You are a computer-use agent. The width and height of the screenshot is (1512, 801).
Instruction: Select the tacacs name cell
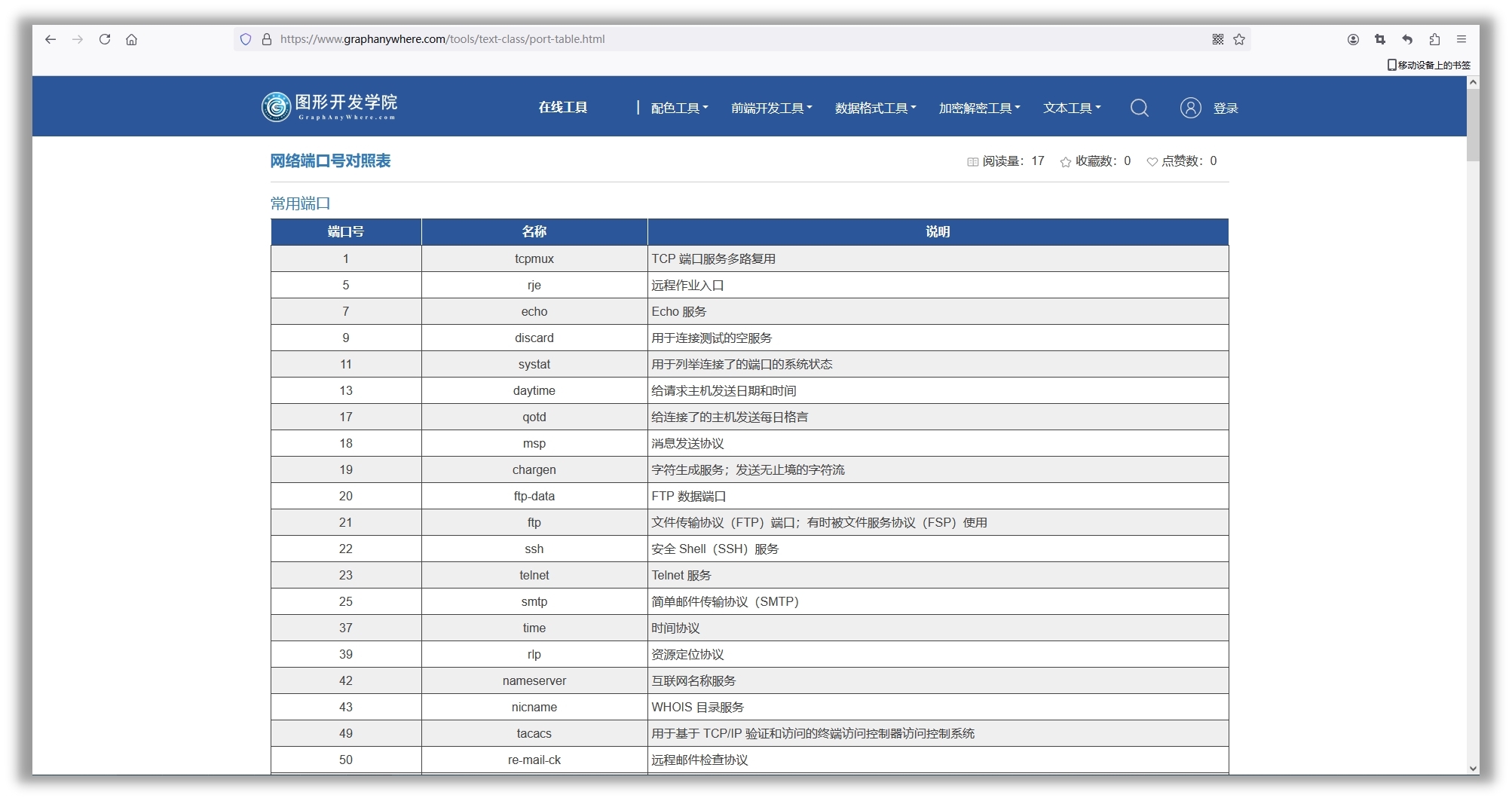tap(534, 733)
